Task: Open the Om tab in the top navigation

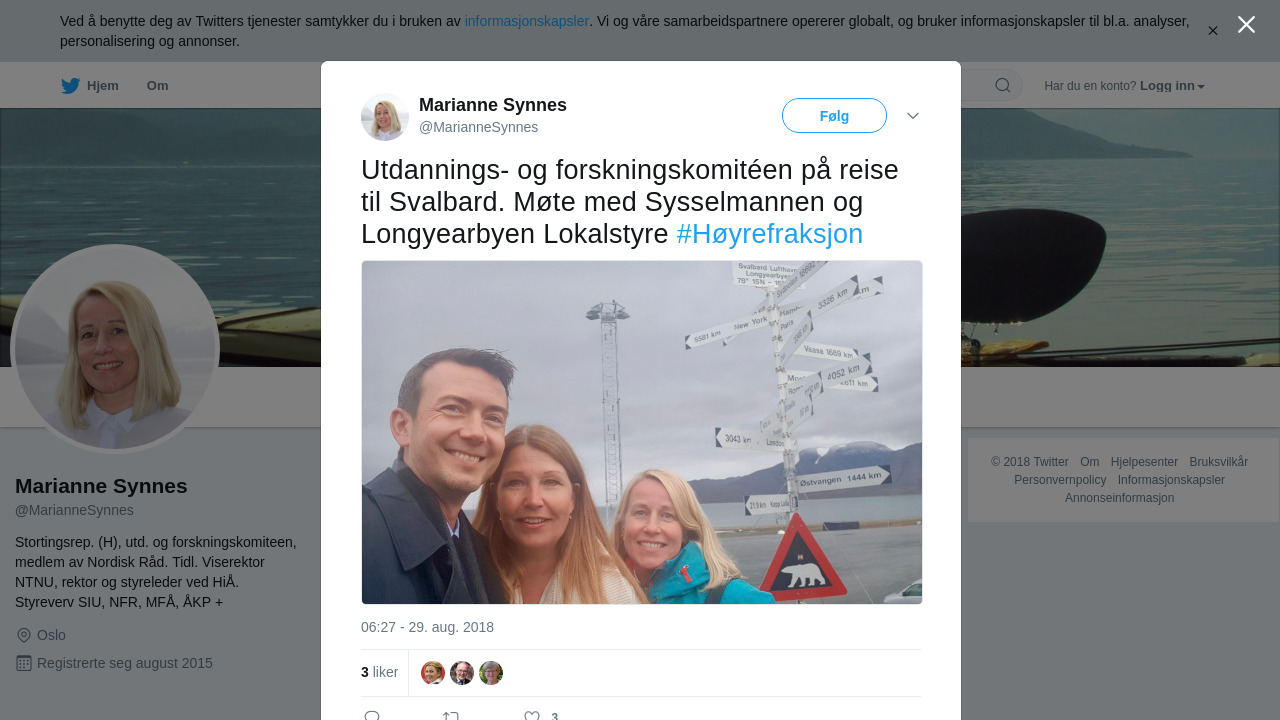Action: [x=158, y=86]
